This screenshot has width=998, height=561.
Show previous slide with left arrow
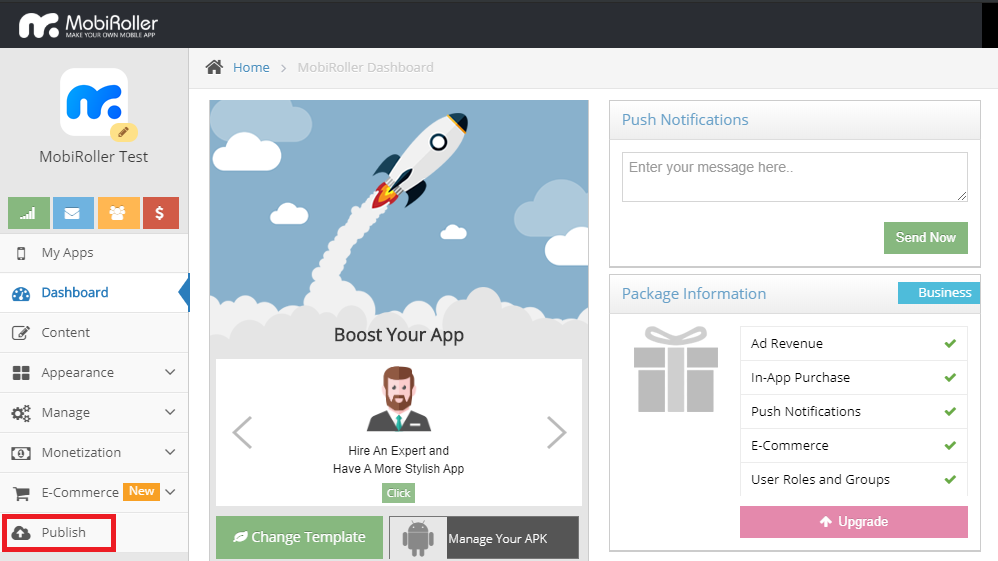pos(242,433)
